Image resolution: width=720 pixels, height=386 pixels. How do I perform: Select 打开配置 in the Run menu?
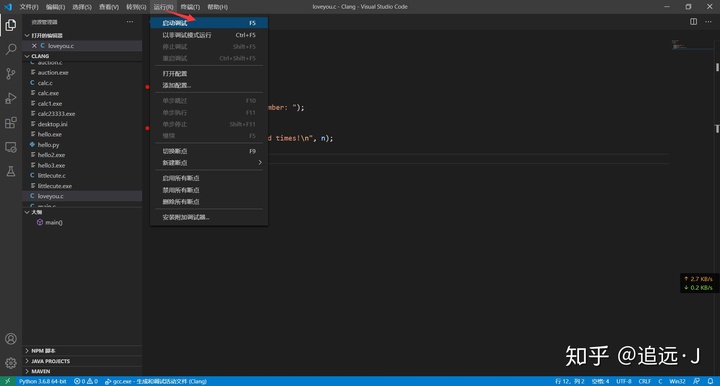point(209,73)
